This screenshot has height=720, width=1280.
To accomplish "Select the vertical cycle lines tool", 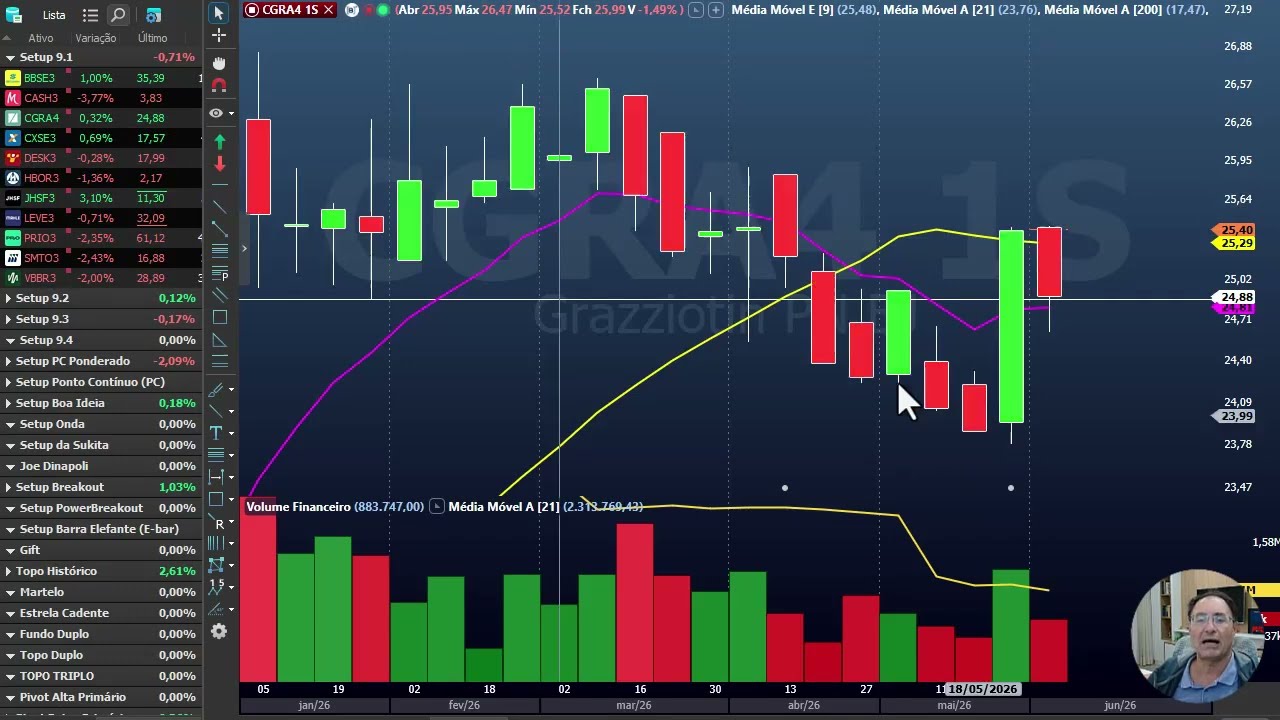I will tap(216, 543).
